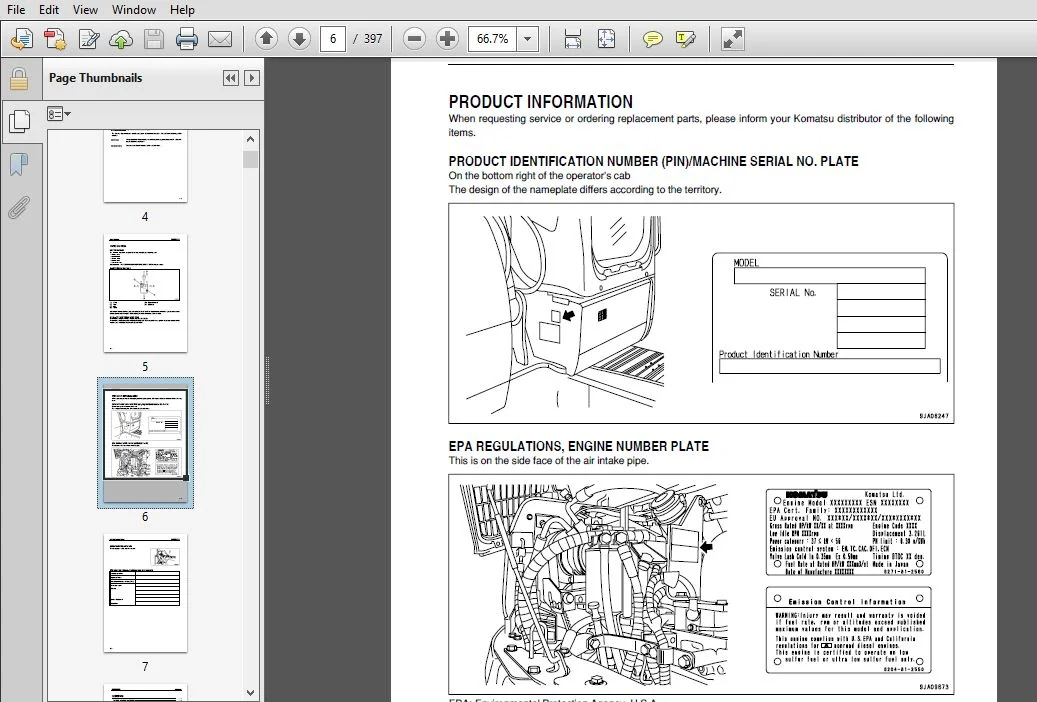Image resolution: width=1037 pixels, height=702 pixels.
Task: Select page 4 thumbnail
Action: 145,166
